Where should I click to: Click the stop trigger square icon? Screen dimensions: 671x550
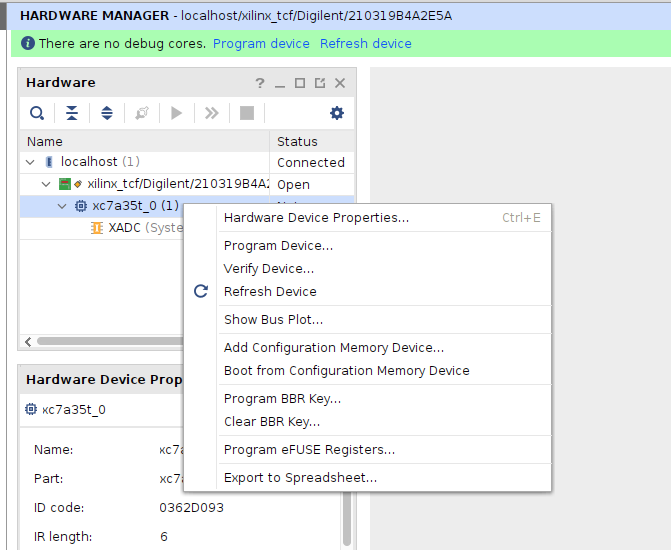coord(247,113)
